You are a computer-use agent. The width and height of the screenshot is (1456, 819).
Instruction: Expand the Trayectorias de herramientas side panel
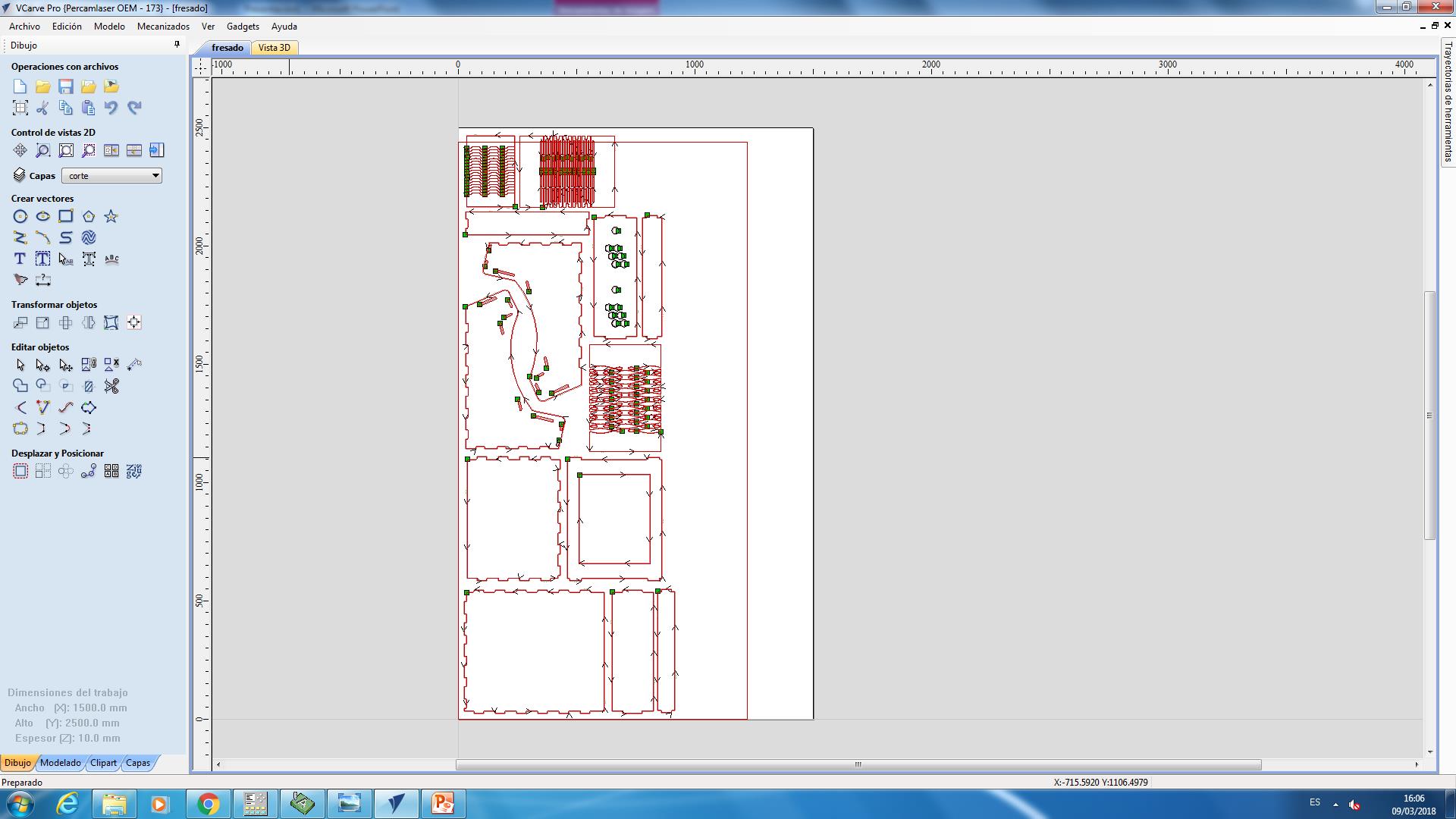(1448, 102)
